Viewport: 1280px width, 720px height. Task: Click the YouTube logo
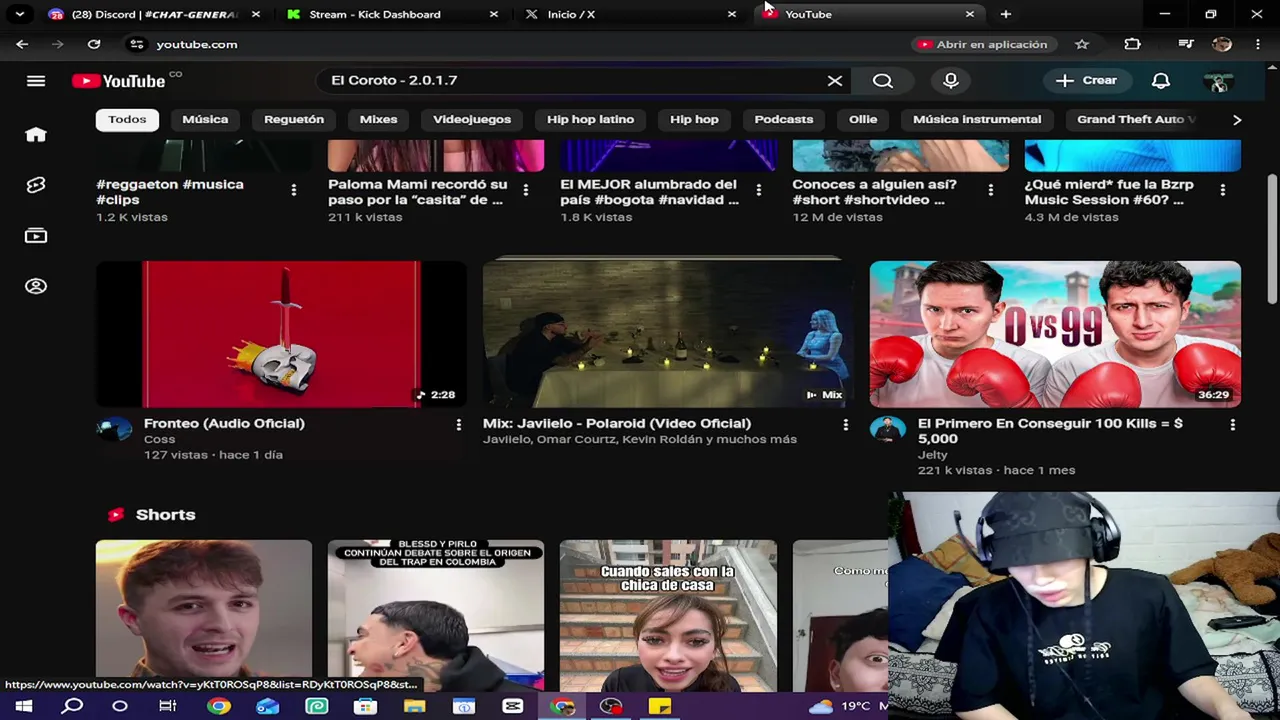coord(118,81)
